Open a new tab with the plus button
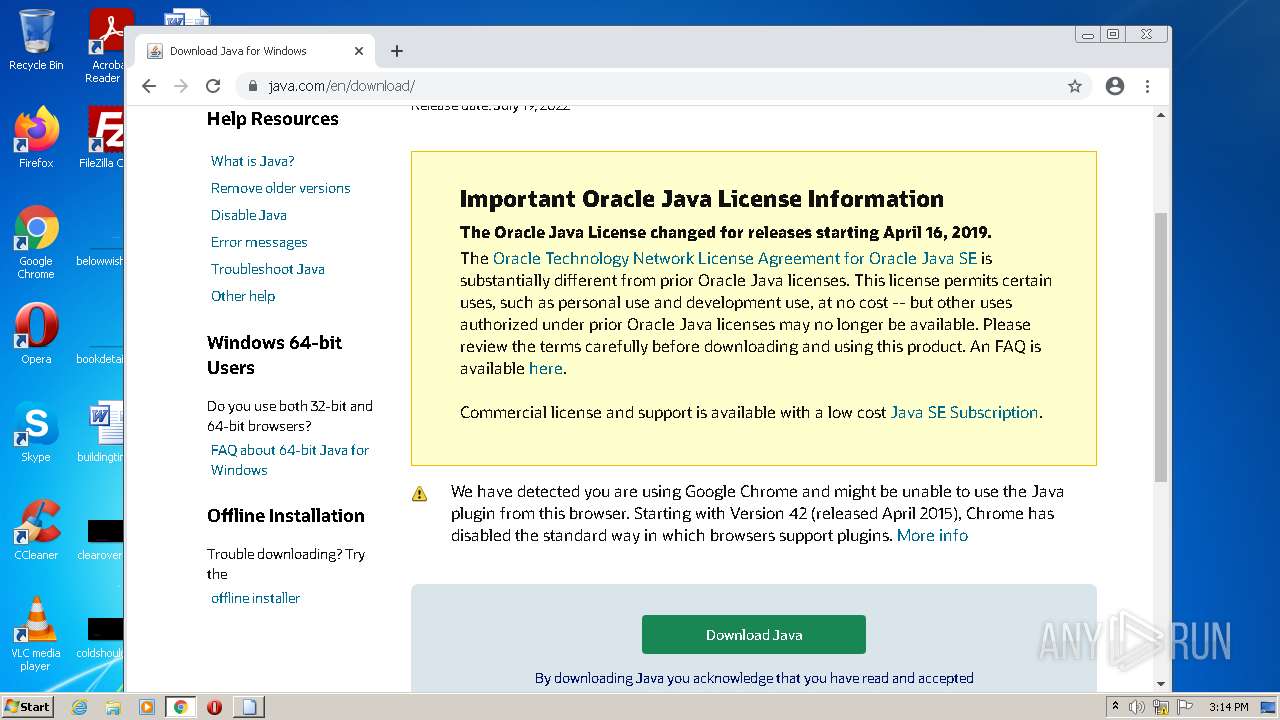The height and width of the screenshot is (720, 1280). 397,51
